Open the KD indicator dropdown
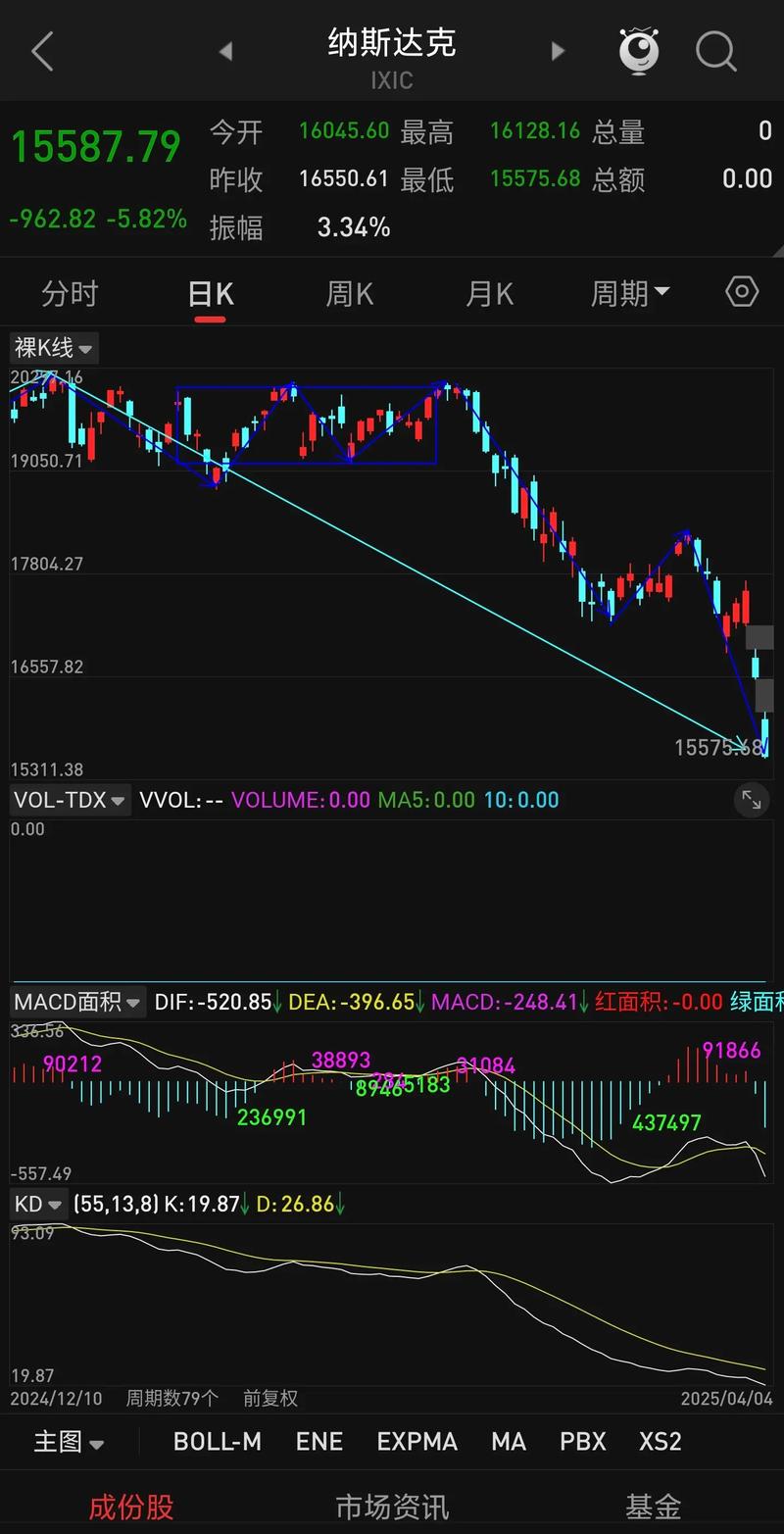The width and height of the screenshot is (784, 1534). [x=38, y=1204]
